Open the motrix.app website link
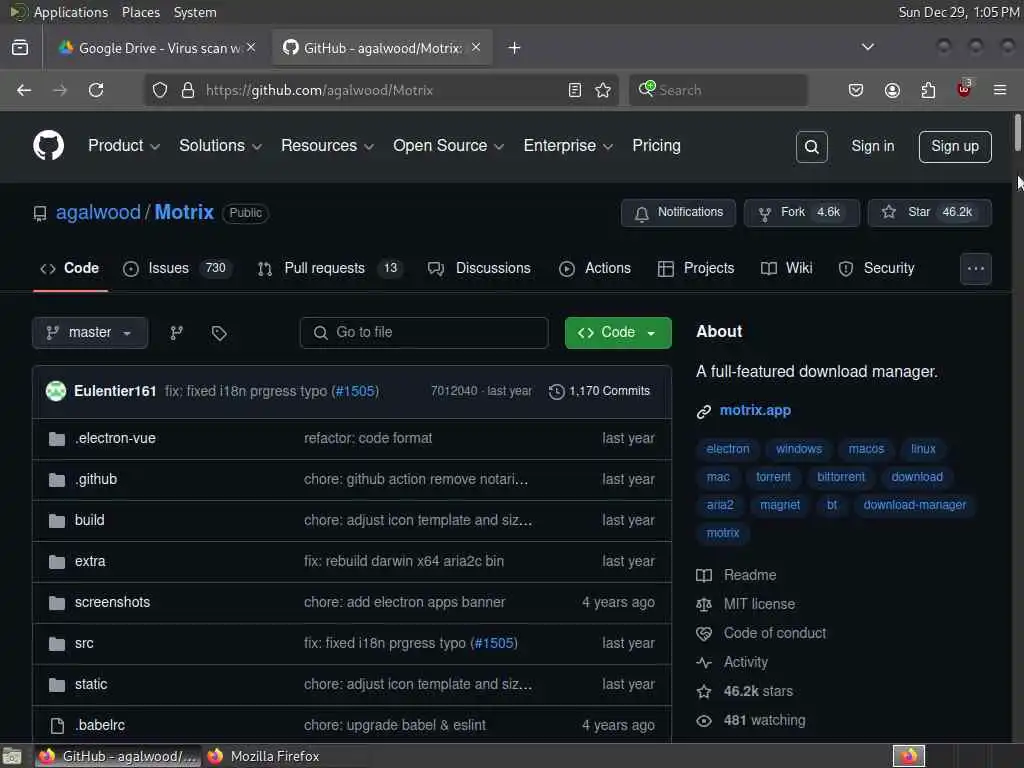Image resolution: width=1024 pixels, height=768 pixels. (755, 410)
